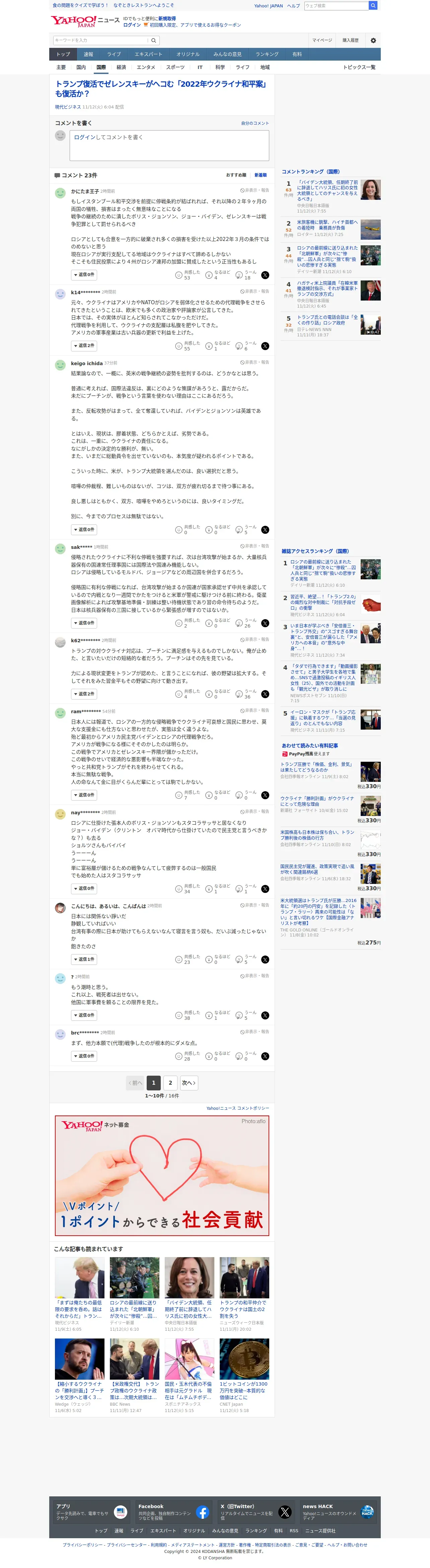The height and width of the screenshot is (1568, 430).
Task: Click the keyword search magnifier icon
Action: [x=153, y=41]
